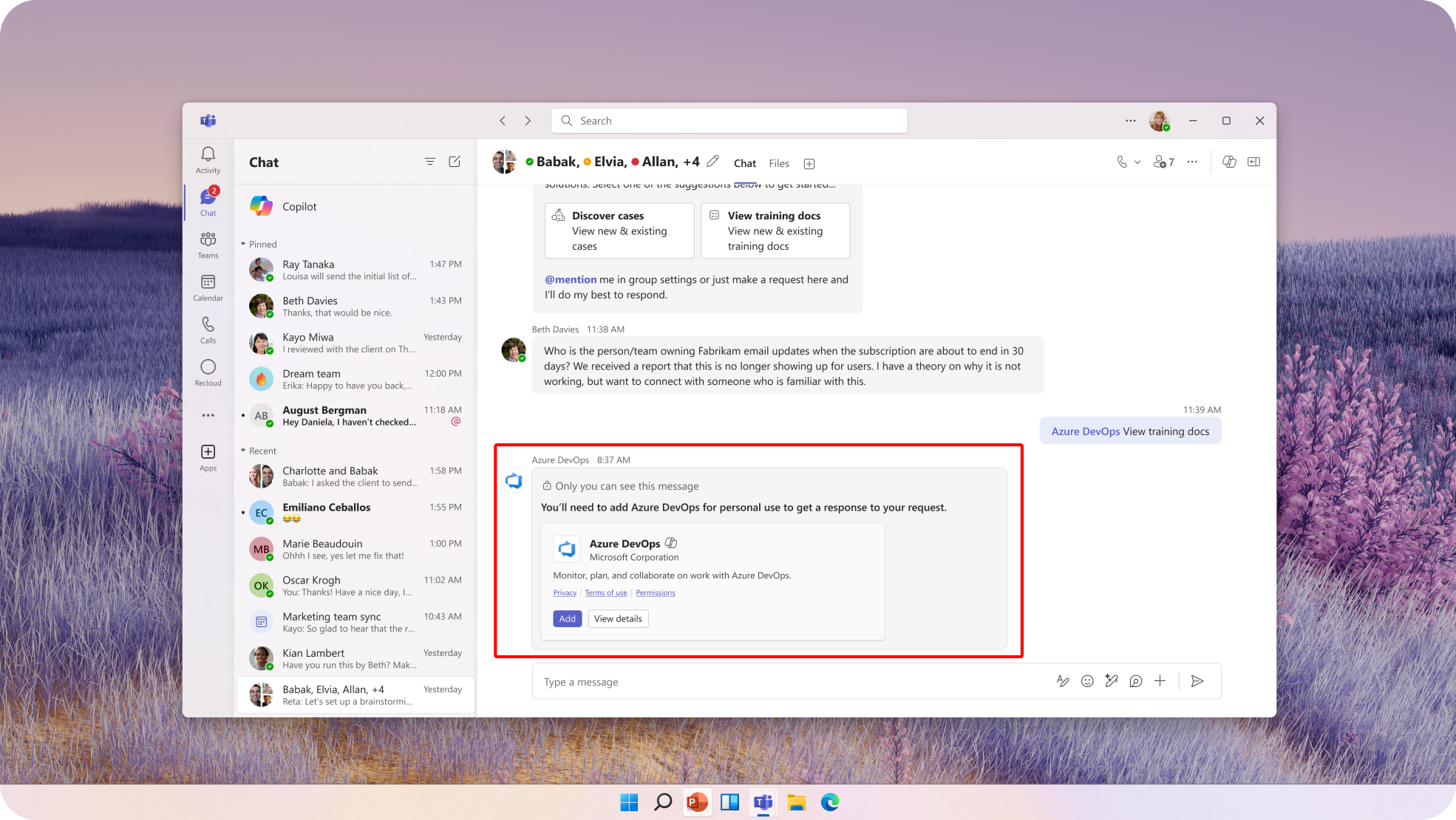Image resolution: width=1456 pixels, height=820 pixels.
Task: Open the Permissions link
Action: (x=655, y=593)
